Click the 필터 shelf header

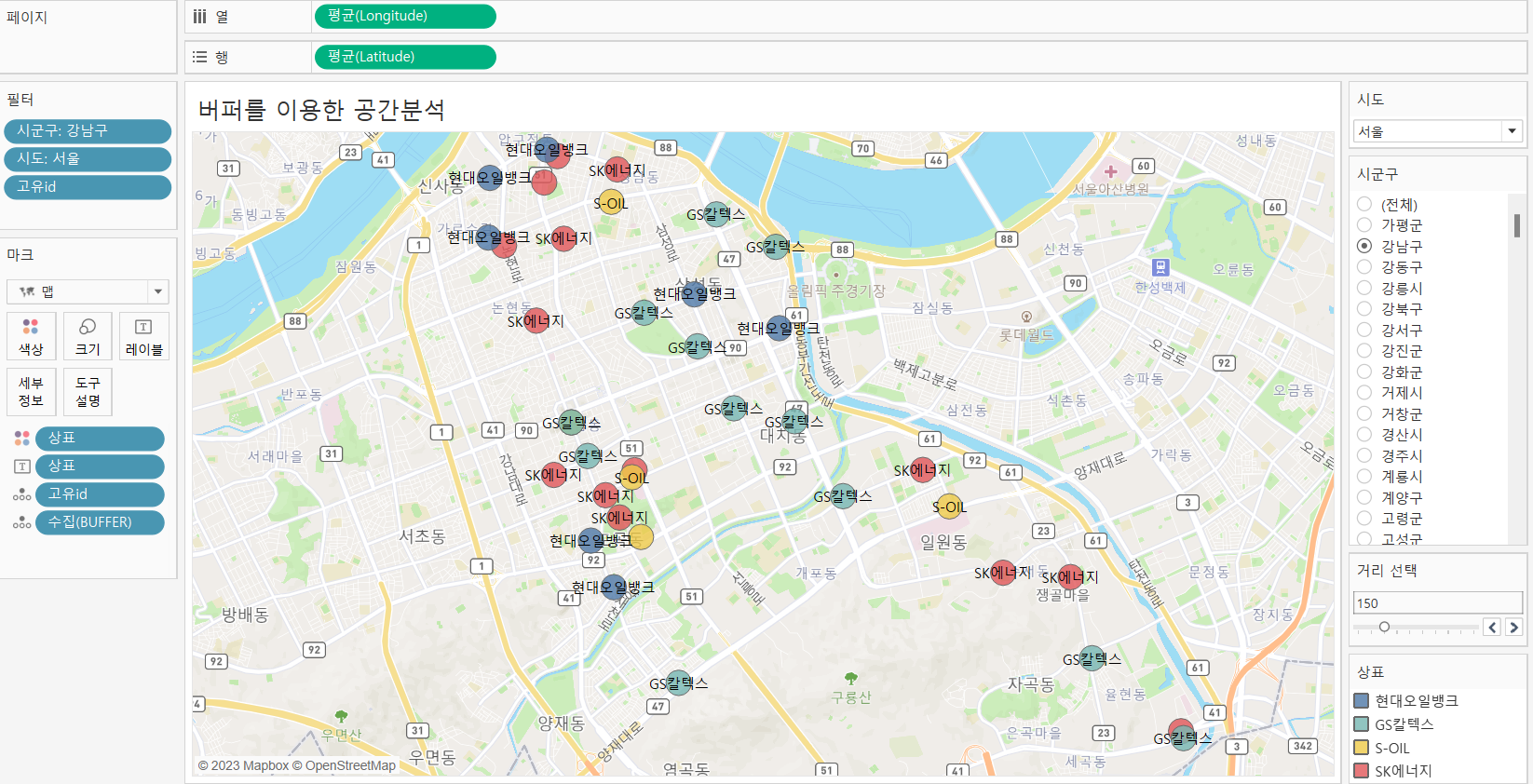click(x=20, y=100)
